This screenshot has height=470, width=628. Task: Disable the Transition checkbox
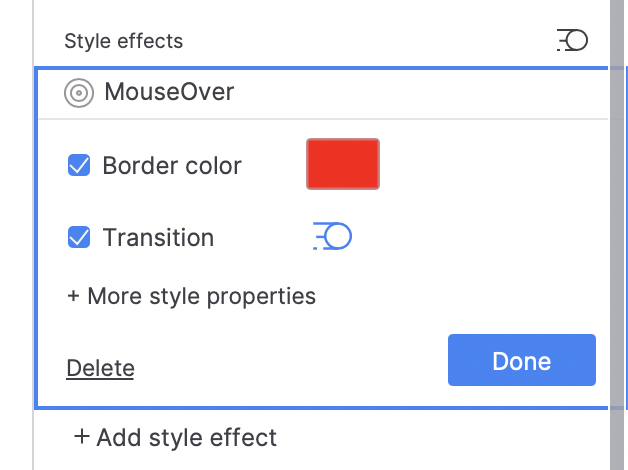click(79, 237)
